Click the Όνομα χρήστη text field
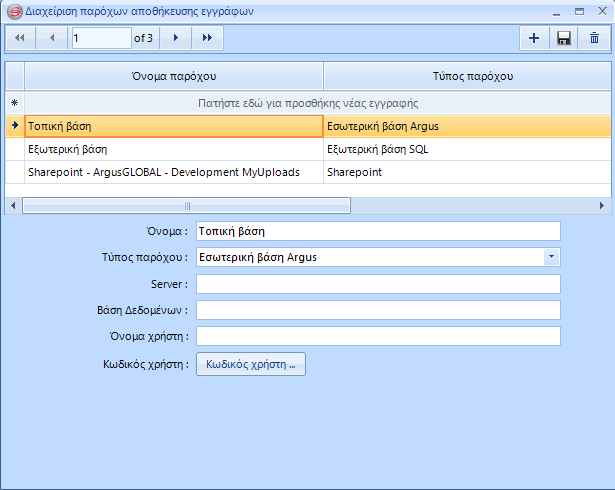Screen dimensions: 615x490 pos(378,336)
